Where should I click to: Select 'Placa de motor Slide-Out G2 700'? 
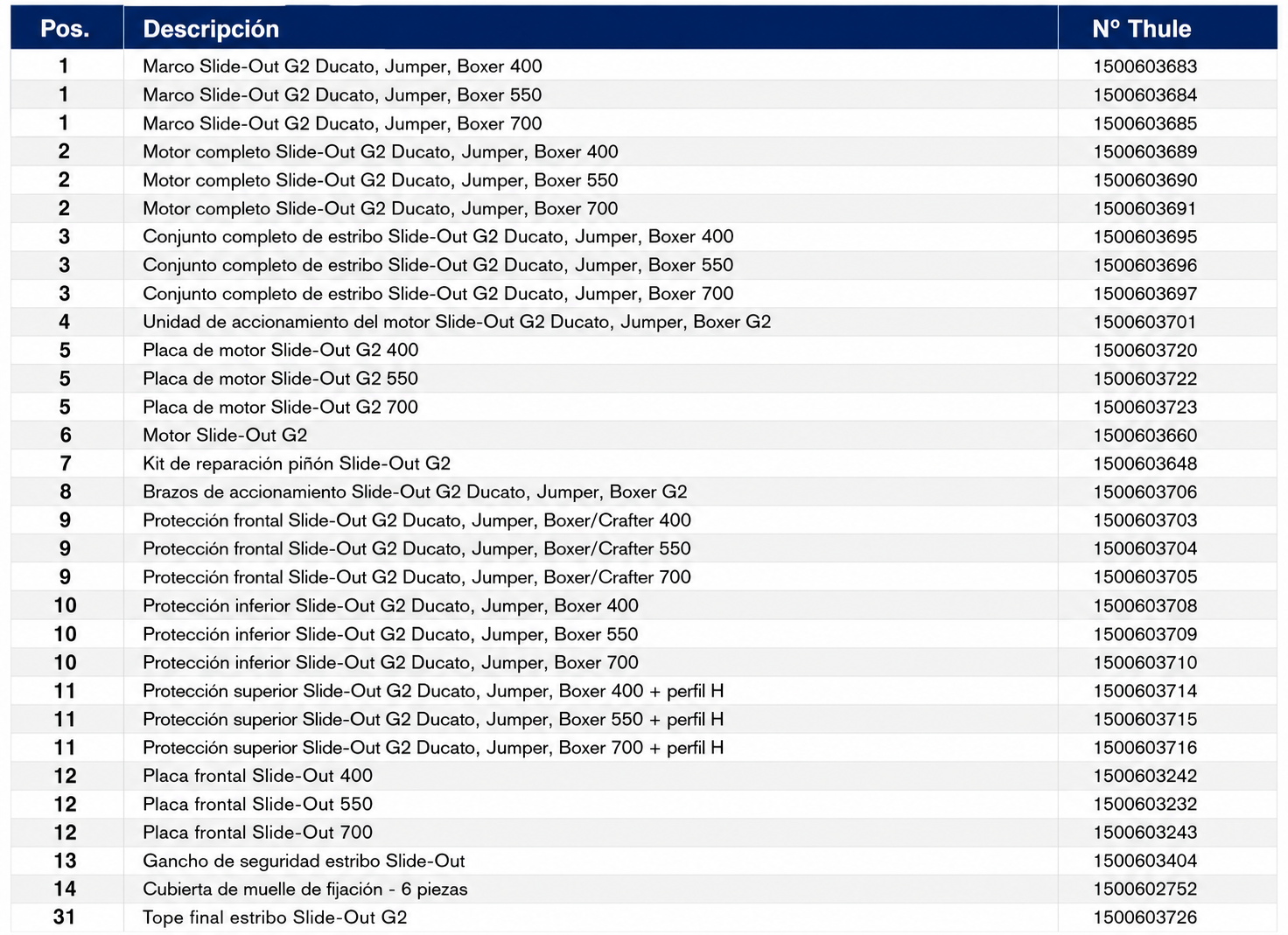tap(281, 407)
